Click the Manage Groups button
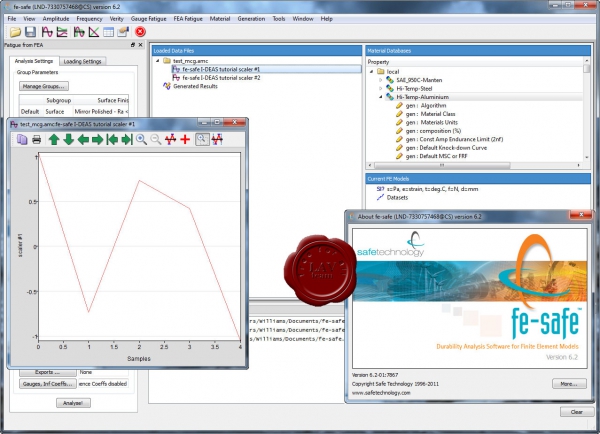Screen dimensions: 600x434 pos(44,86)
